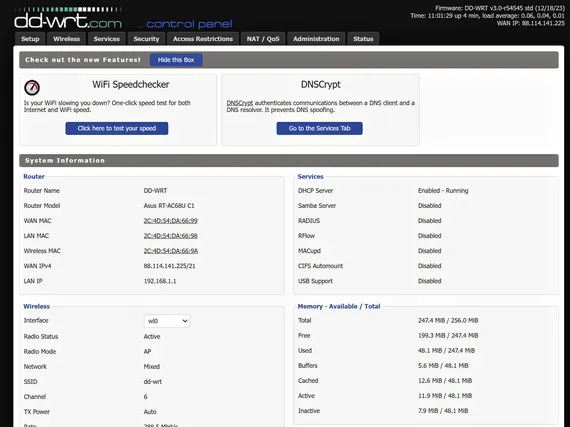The height and width of the screenshot is (427, 570).
Task: Click the LAN MAC address link
Action: (x=170, y=236)
